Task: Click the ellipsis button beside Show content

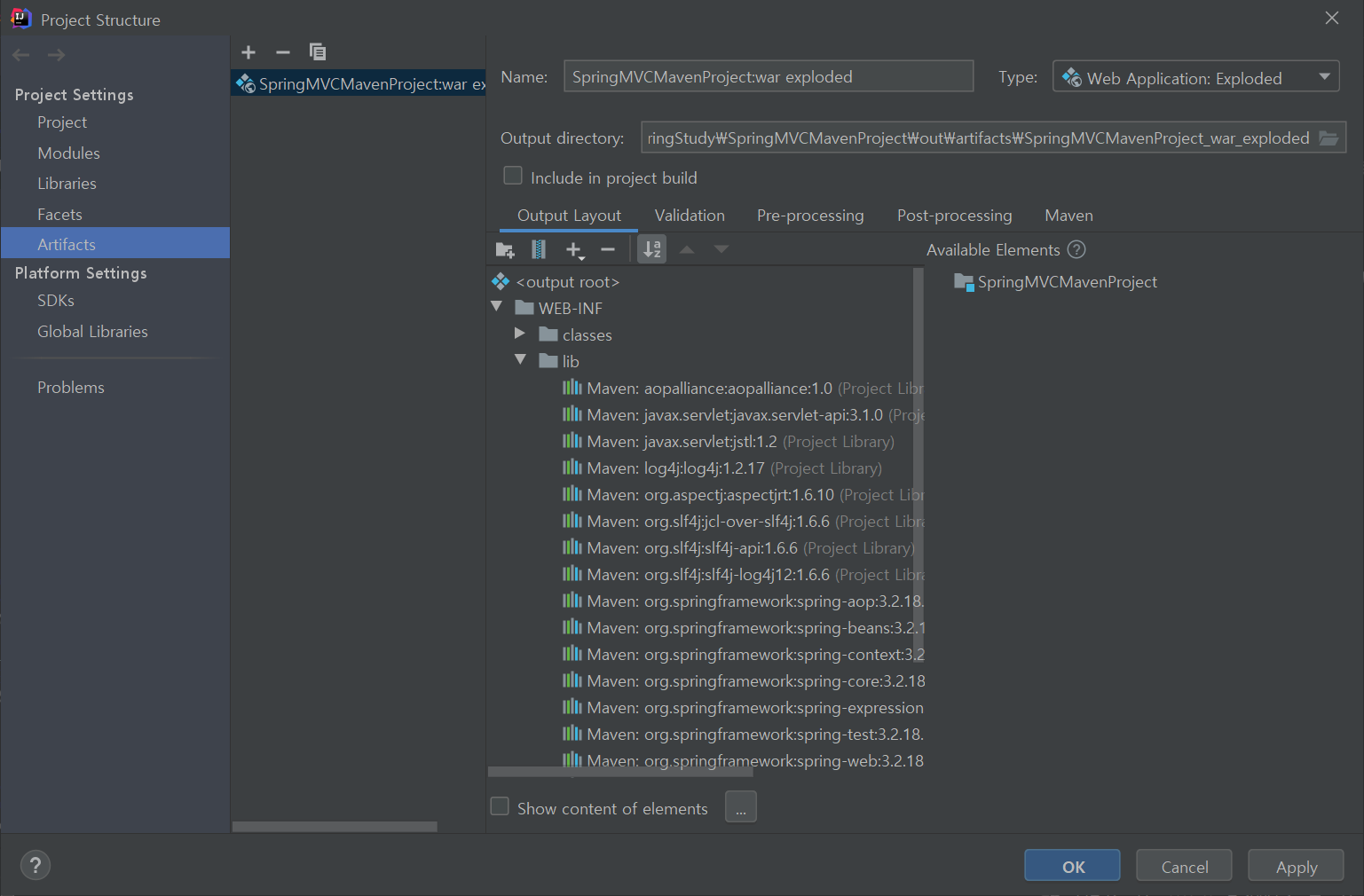Action: click(x=741, y=807)
